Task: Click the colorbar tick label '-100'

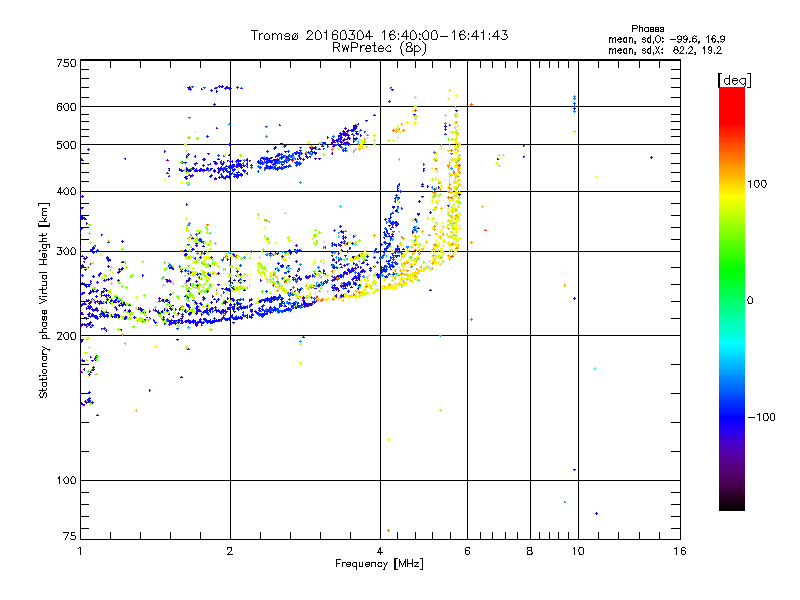Action: pos(761,417)
